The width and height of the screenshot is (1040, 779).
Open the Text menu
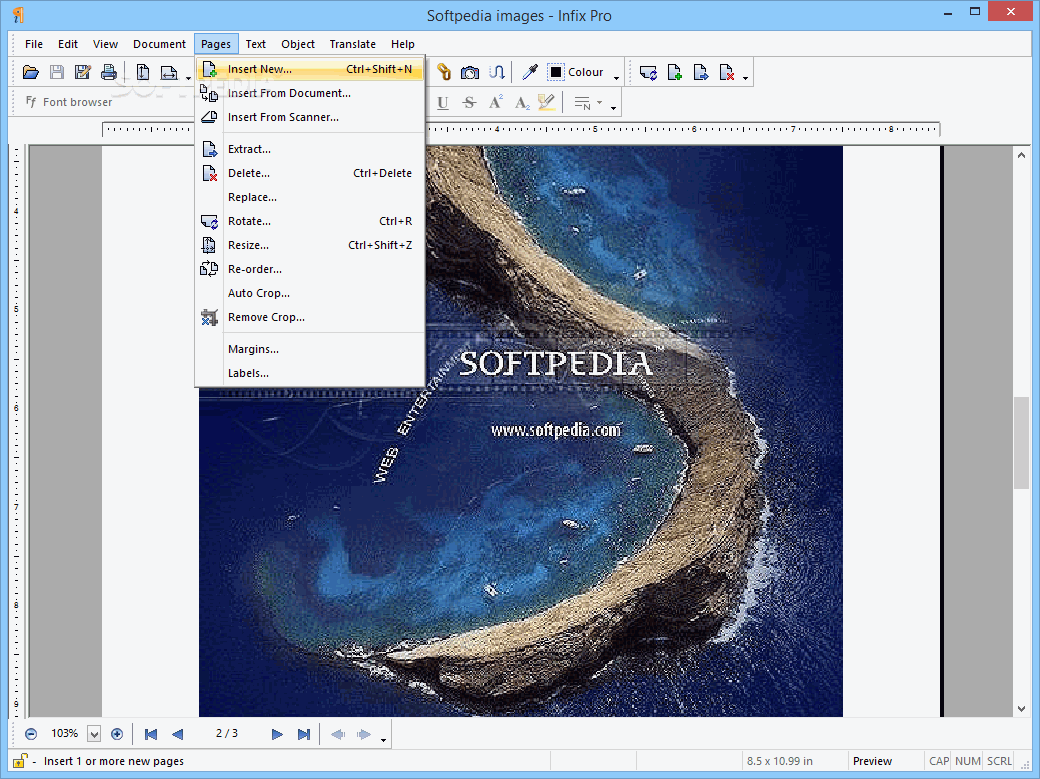tap(255, 44)
